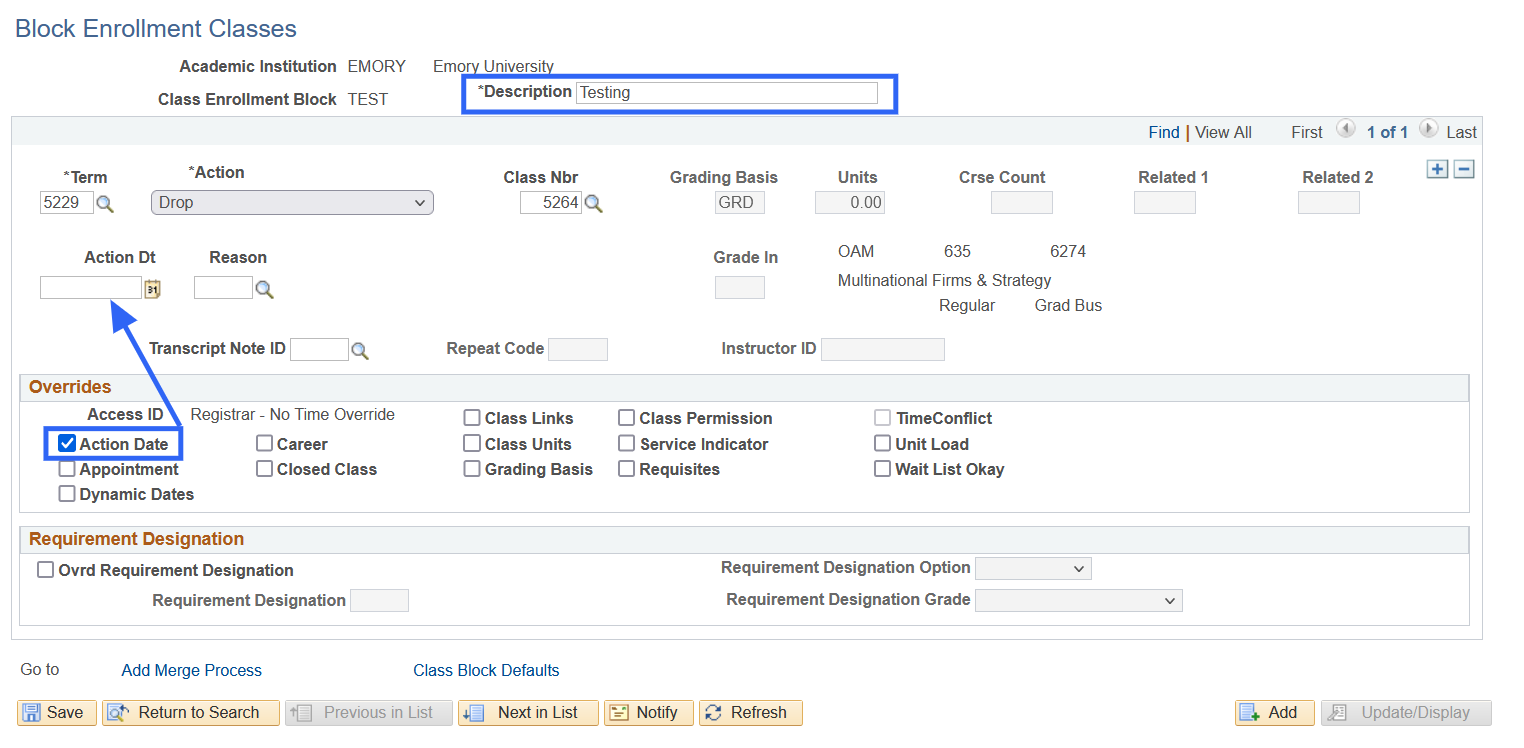Go to the next row arrow
Image resolution: width=1524 pixels, height=748 pixels.
click(1428, 130)
